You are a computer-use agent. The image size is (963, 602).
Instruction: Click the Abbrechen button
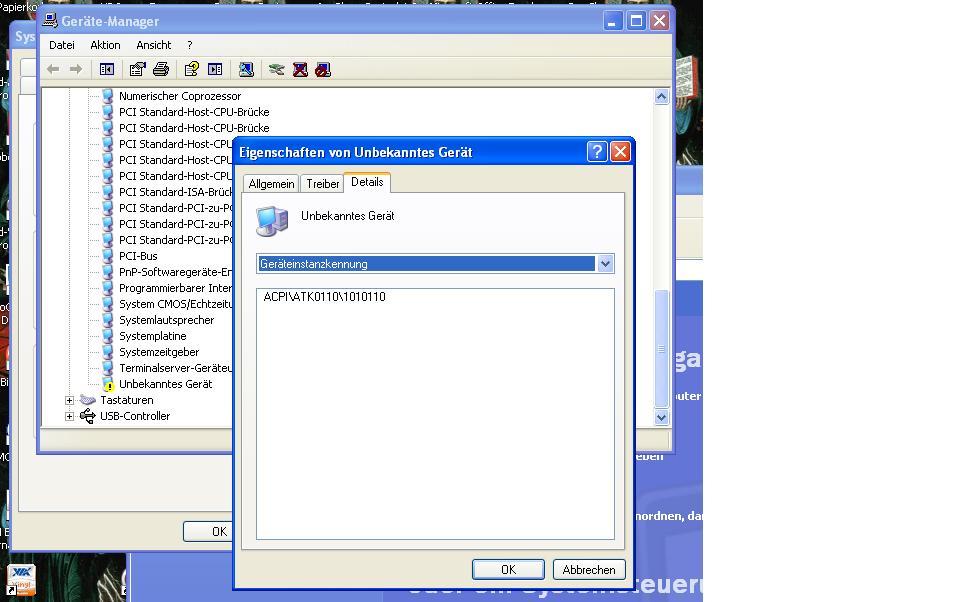[x=588, y=569]
